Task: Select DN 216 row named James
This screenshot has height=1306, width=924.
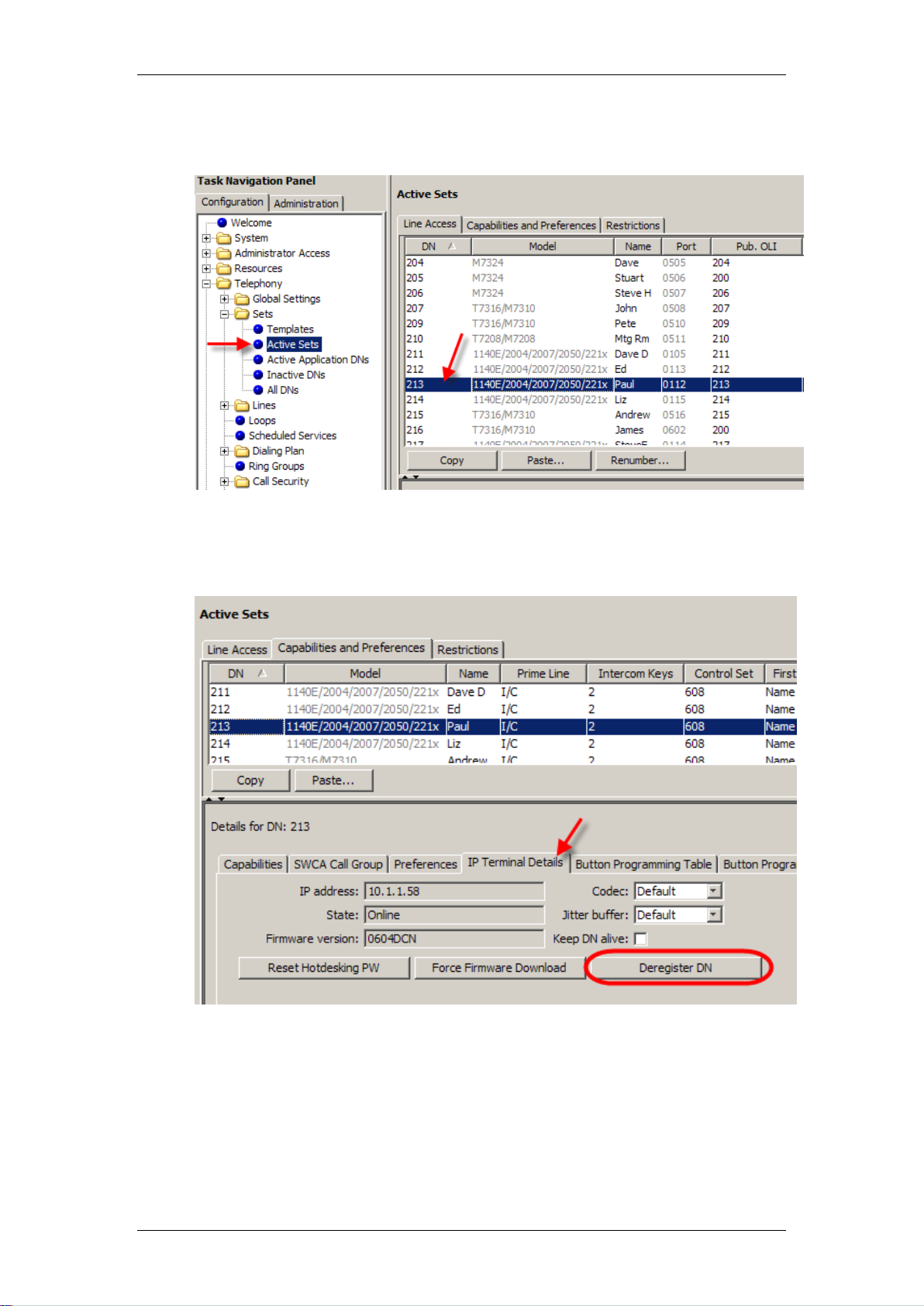Action: [x=604, y=430]
